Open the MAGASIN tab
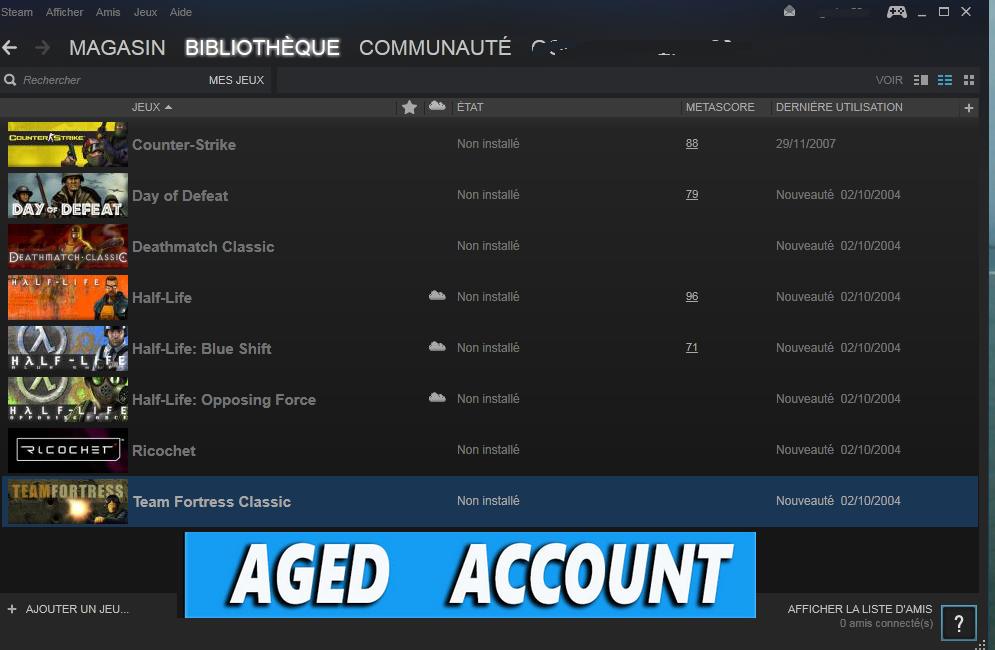Viewport: 995px width, 650px height. pos(117,48)
